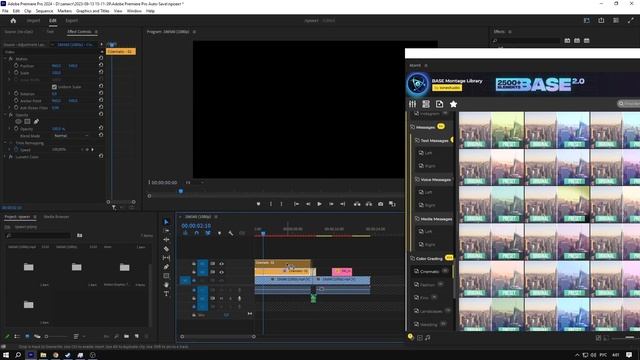The width and height of the screenshot is (640, 360).
Task: Select the Razor tool
Action: (x=166, y=249)
